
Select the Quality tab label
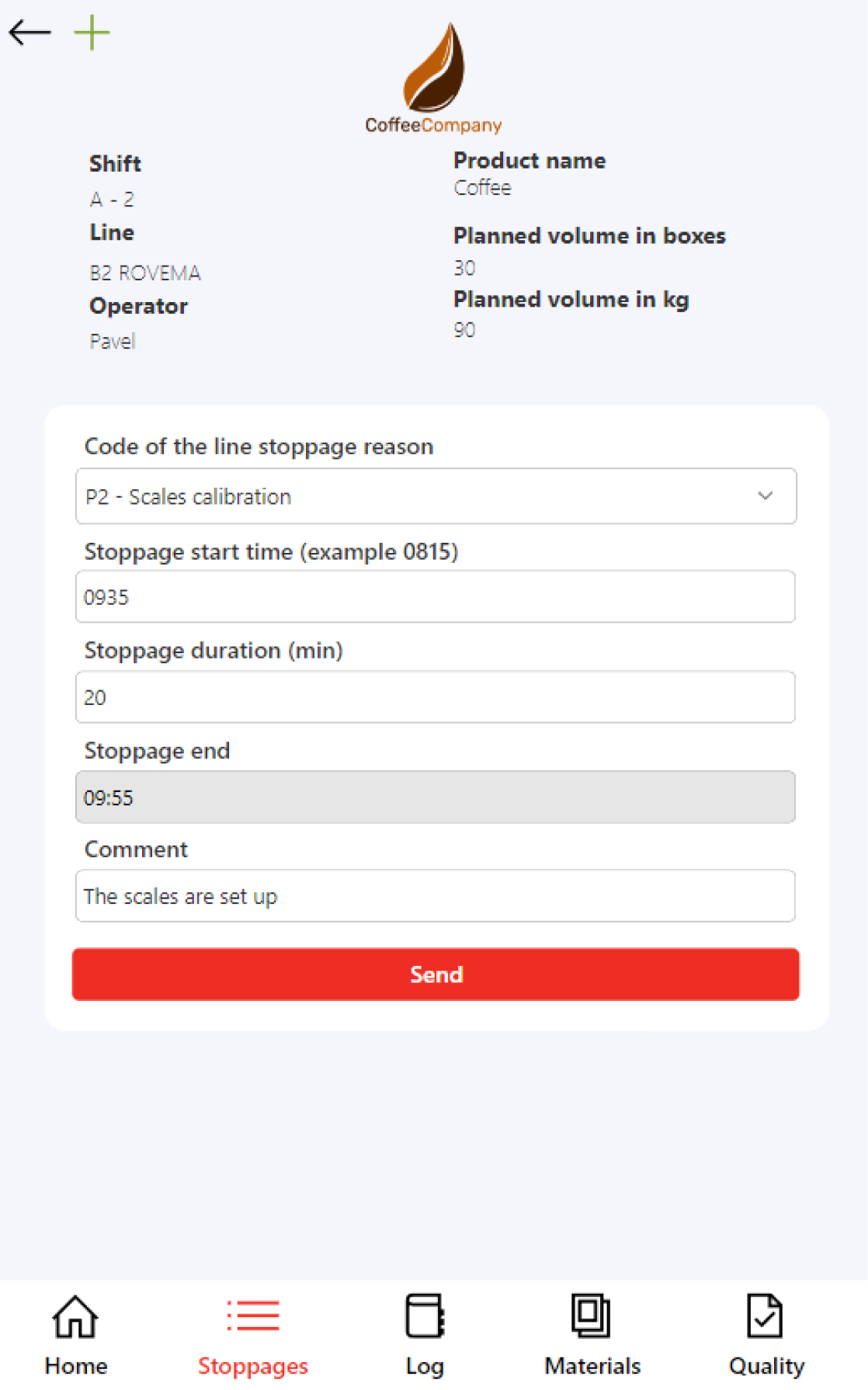pyautogui.click(x=766, y=1366)
